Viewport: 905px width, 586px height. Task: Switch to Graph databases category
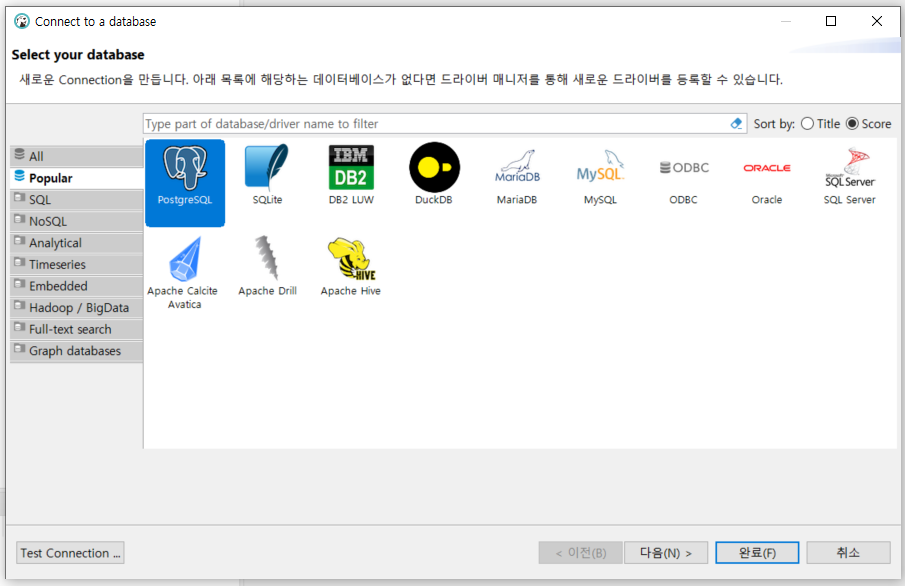[77, 351]
